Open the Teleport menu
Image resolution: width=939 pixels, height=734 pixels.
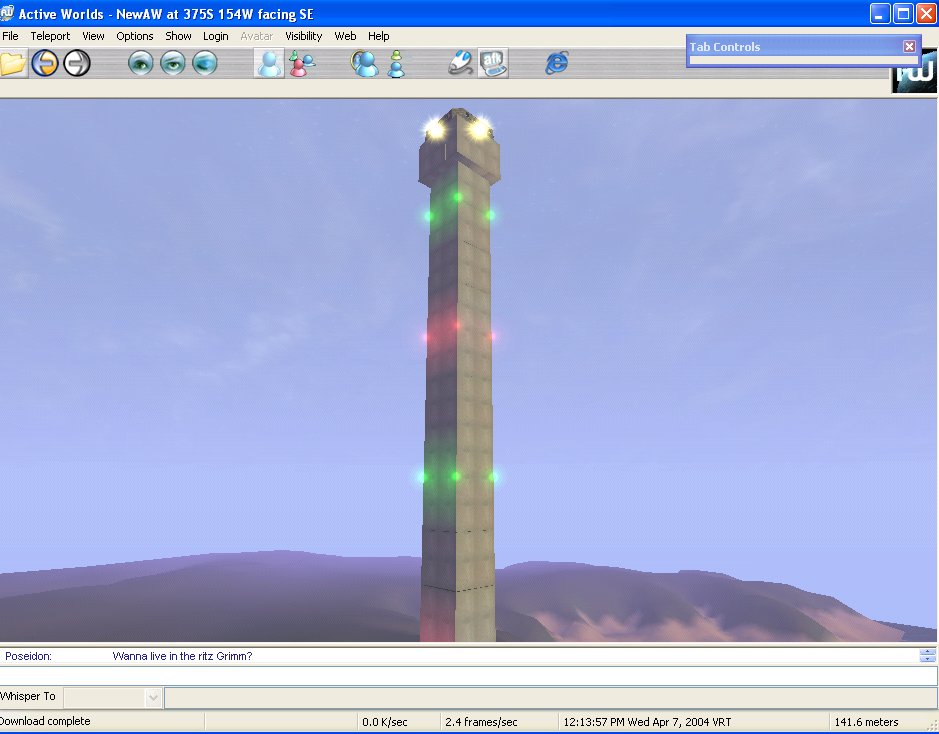point(50,36)
